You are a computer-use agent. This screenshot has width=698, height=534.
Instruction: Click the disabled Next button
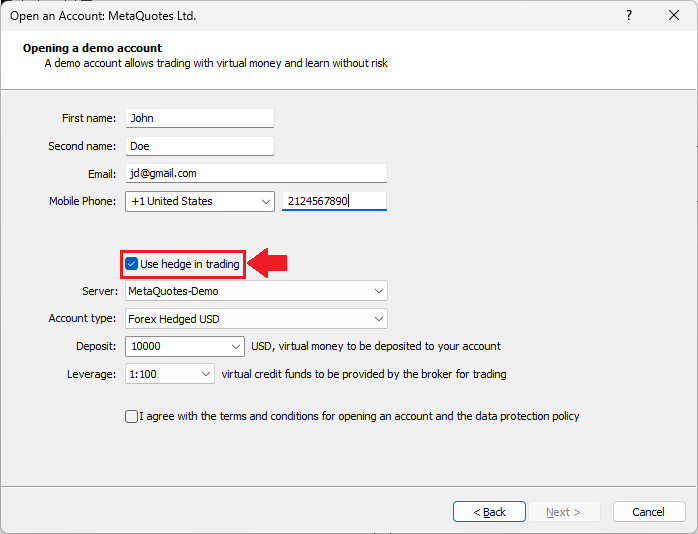pyautogui.click(x=563, y=512)
